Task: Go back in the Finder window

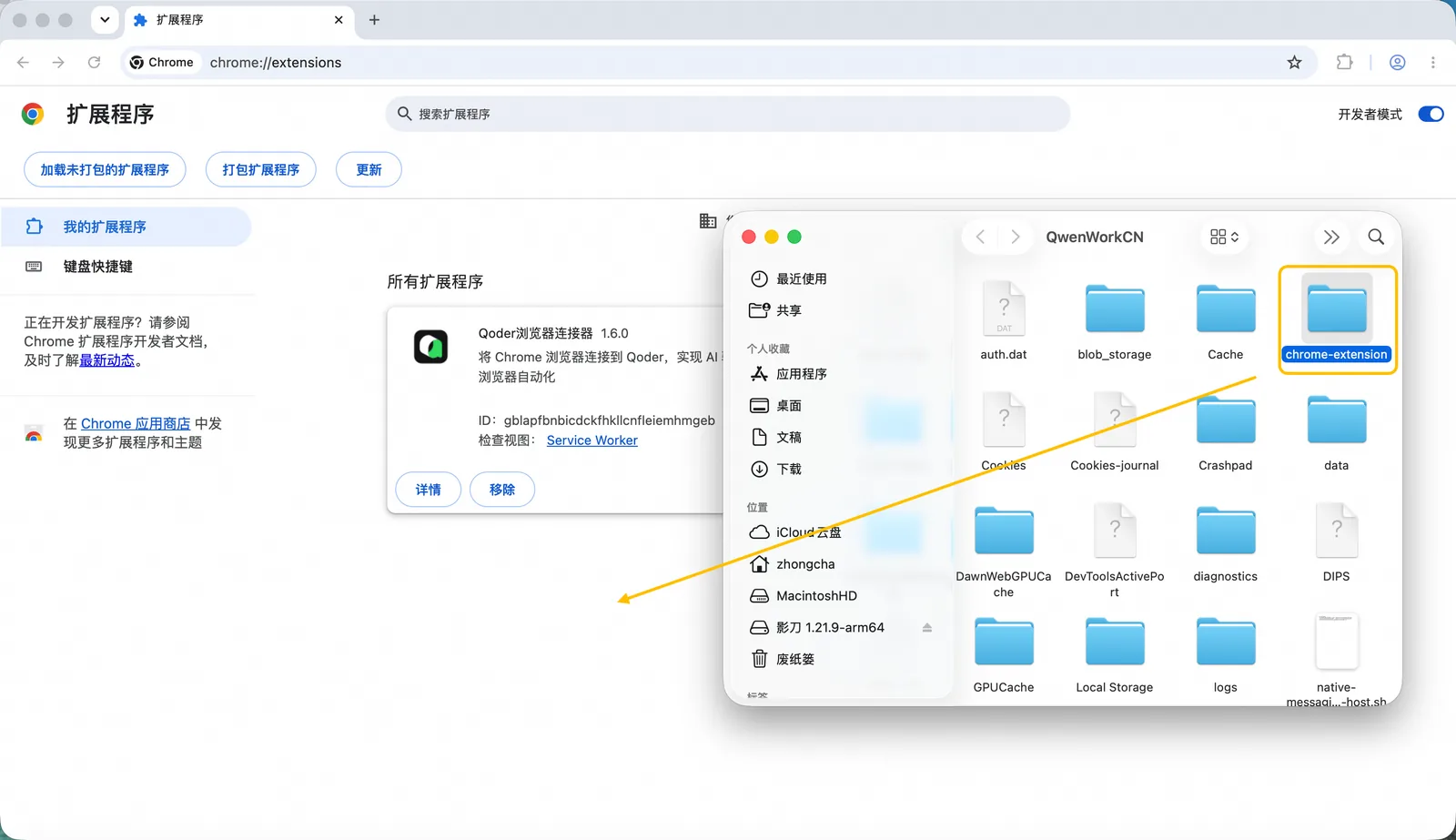Action: (x=980, y=237)
